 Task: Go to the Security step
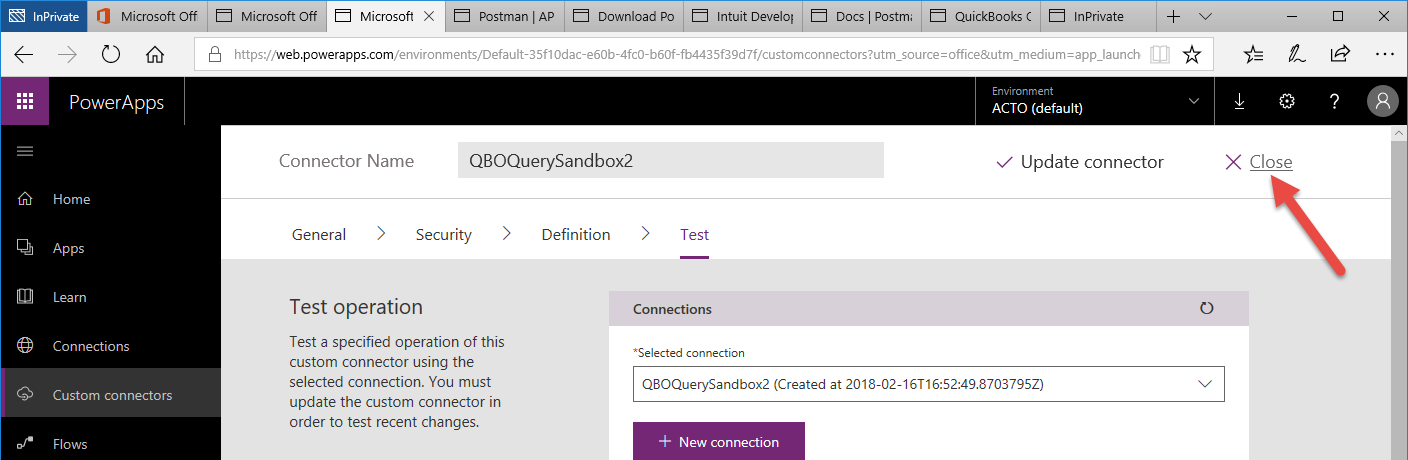coord(443,235)
